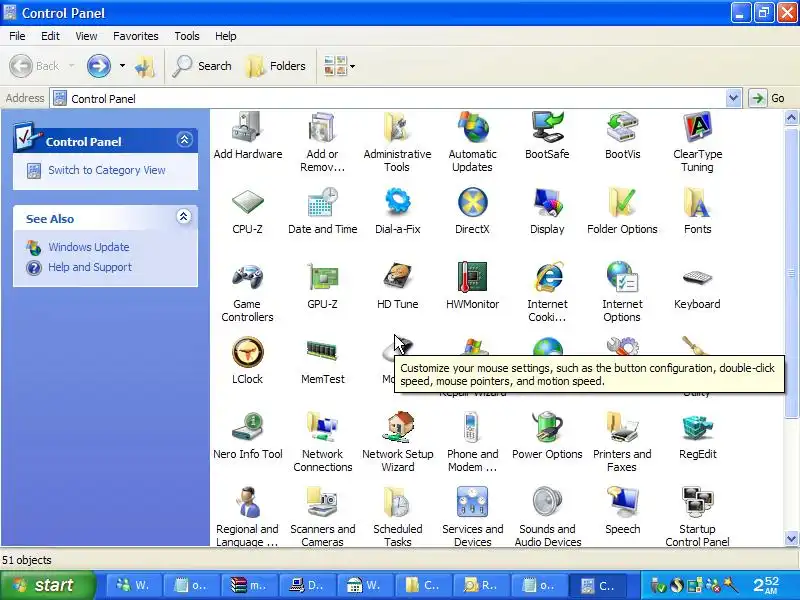Click the scrollbar up arrow
The image size is (800, 600).
791,118
